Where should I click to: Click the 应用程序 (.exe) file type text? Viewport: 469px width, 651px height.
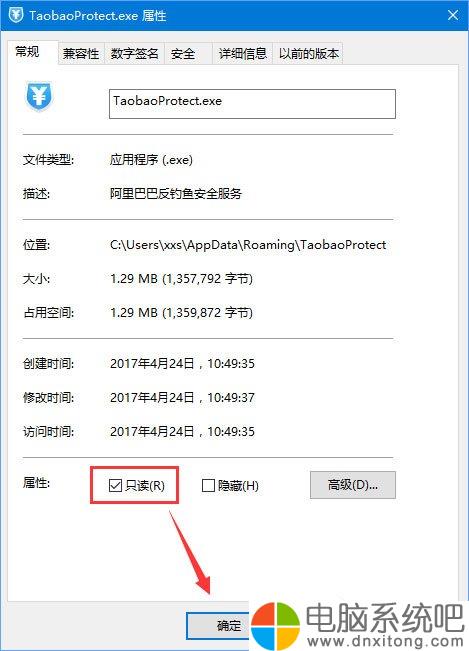(x=151, y=159)
